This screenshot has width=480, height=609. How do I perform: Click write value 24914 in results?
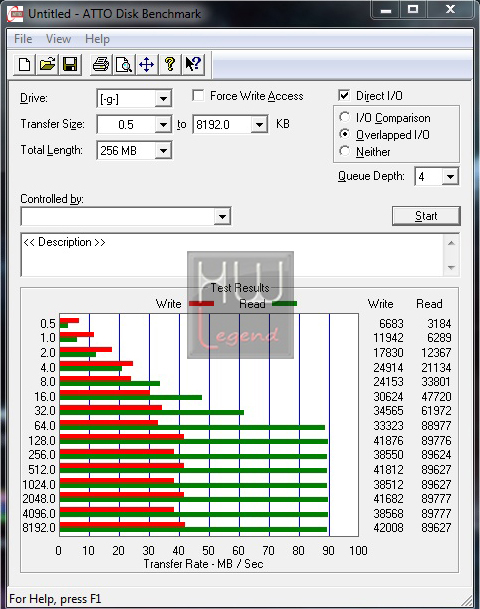pyautogui.click(x=388, y=367)
